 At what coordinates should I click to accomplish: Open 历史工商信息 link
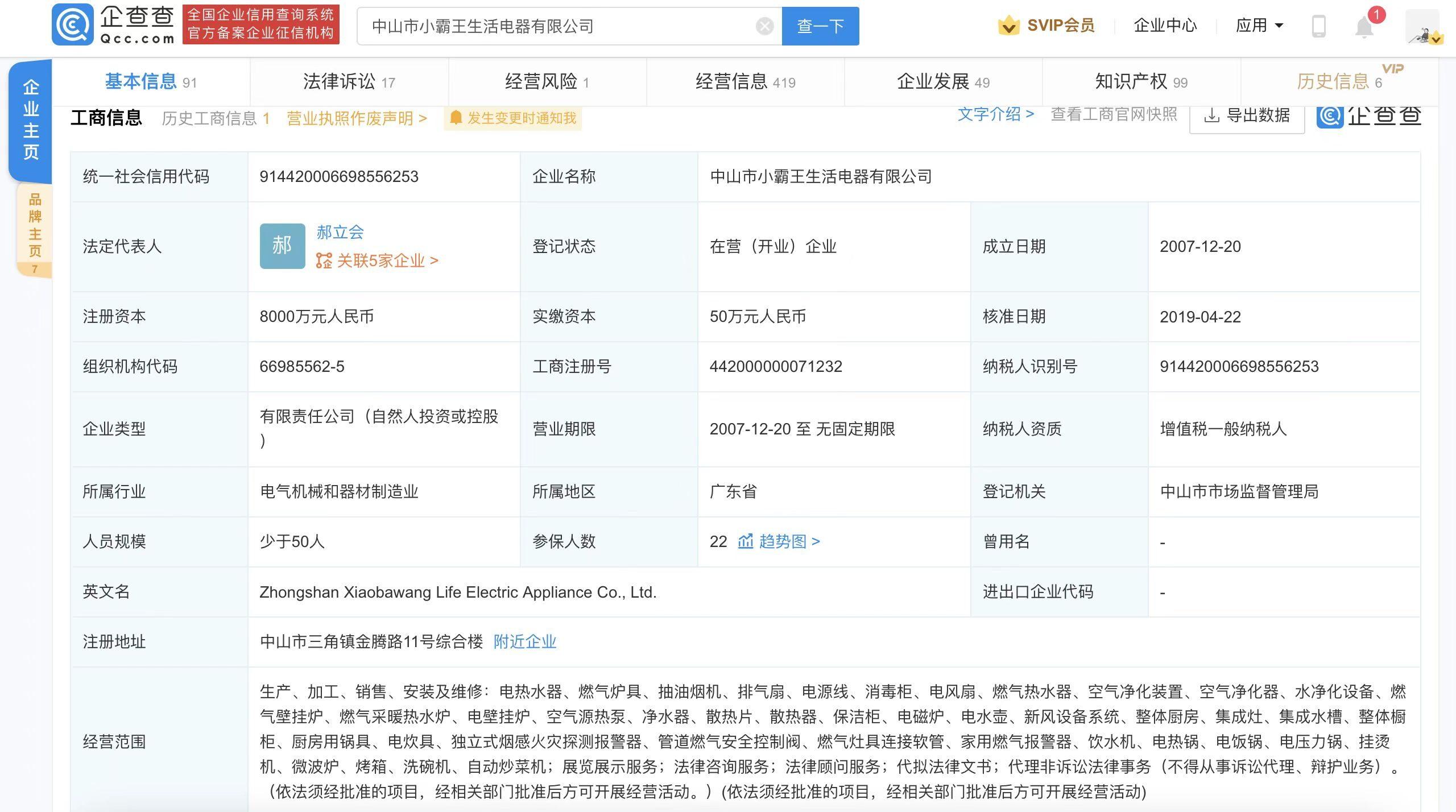click(x=216, y=118)
